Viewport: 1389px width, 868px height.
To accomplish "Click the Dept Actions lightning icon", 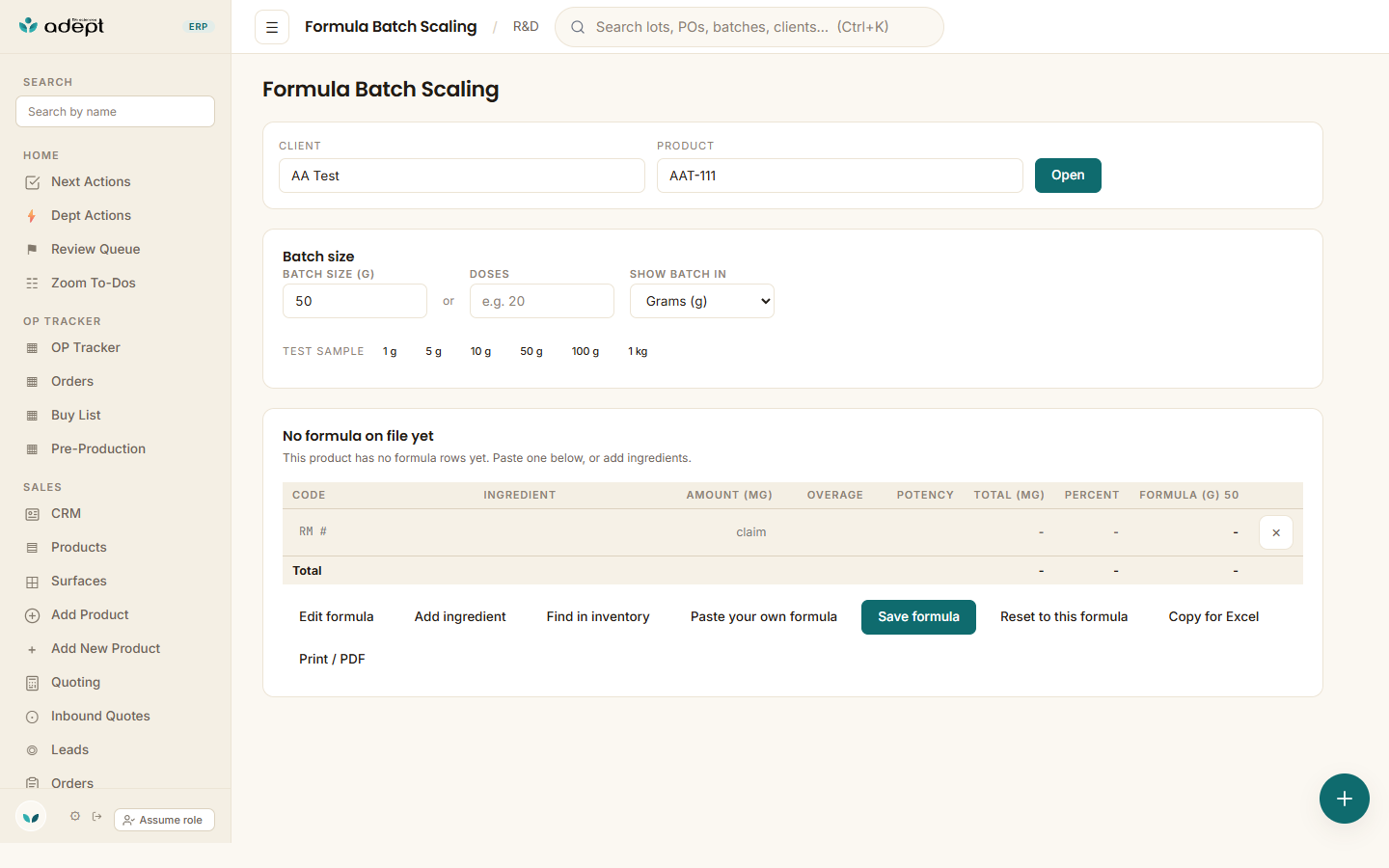I will [32, 216].
